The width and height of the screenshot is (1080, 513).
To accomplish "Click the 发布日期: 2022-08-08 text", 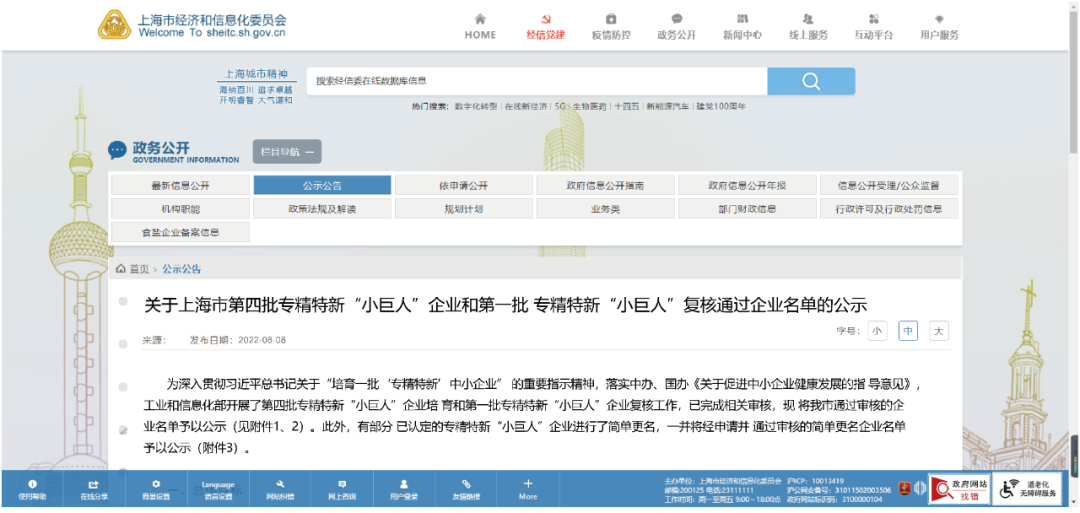I will pyautogui.click(x=238, y=340).
